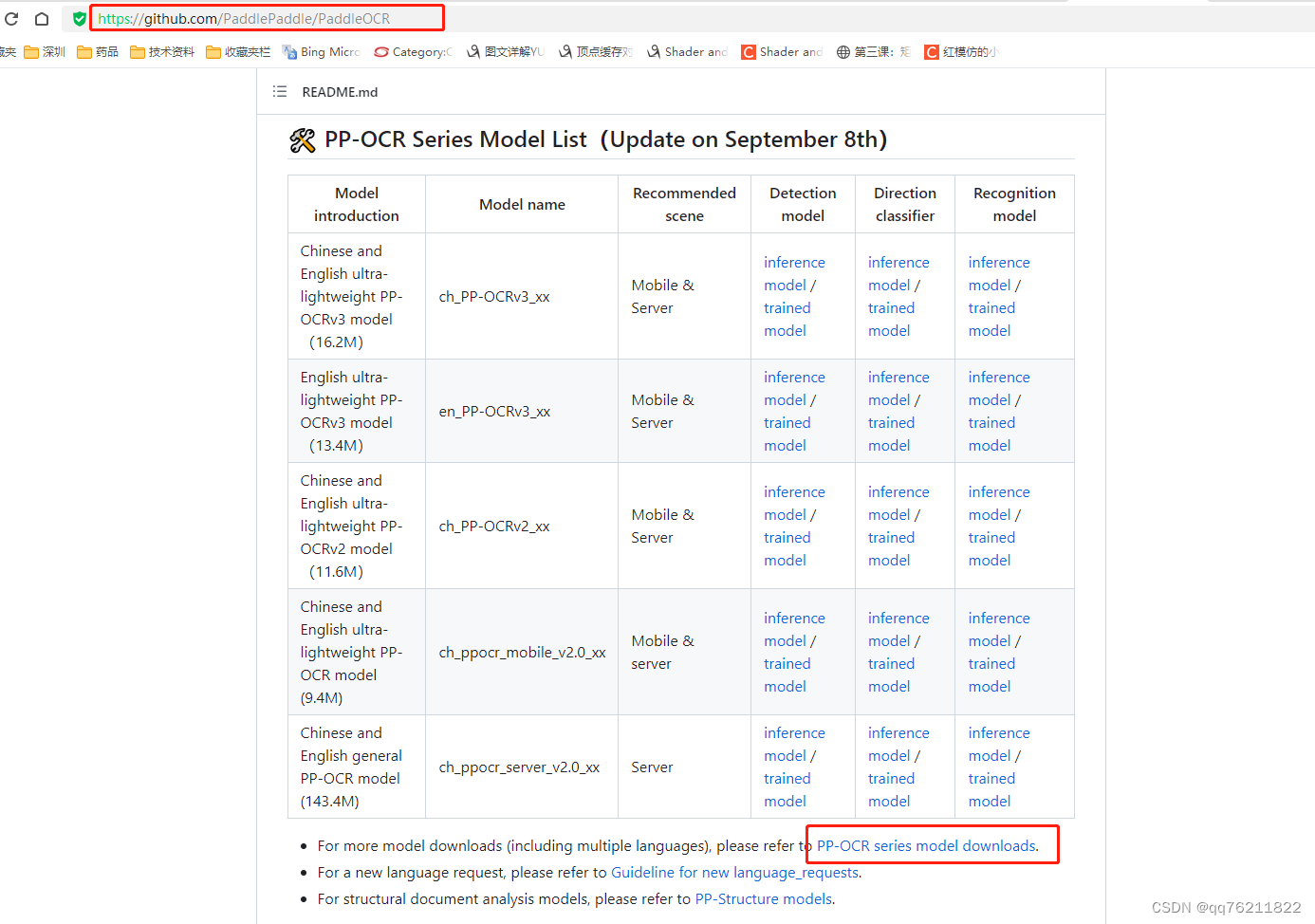Click the Recommended scene column header
The width and height of the screenshot is (1315, 924).
tap(684, 204)
